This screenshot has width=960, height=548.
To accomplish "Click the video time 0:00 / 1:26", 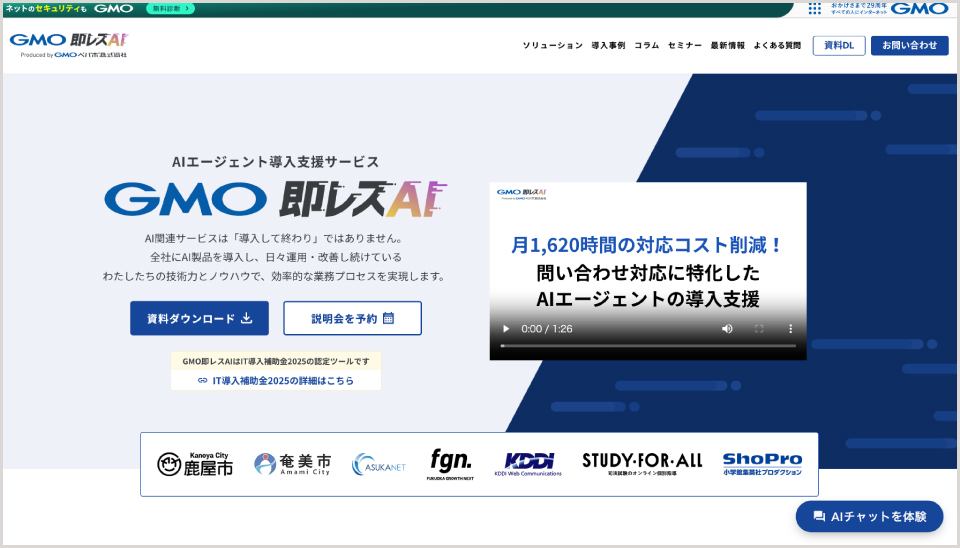I will (x=547, y=329).
